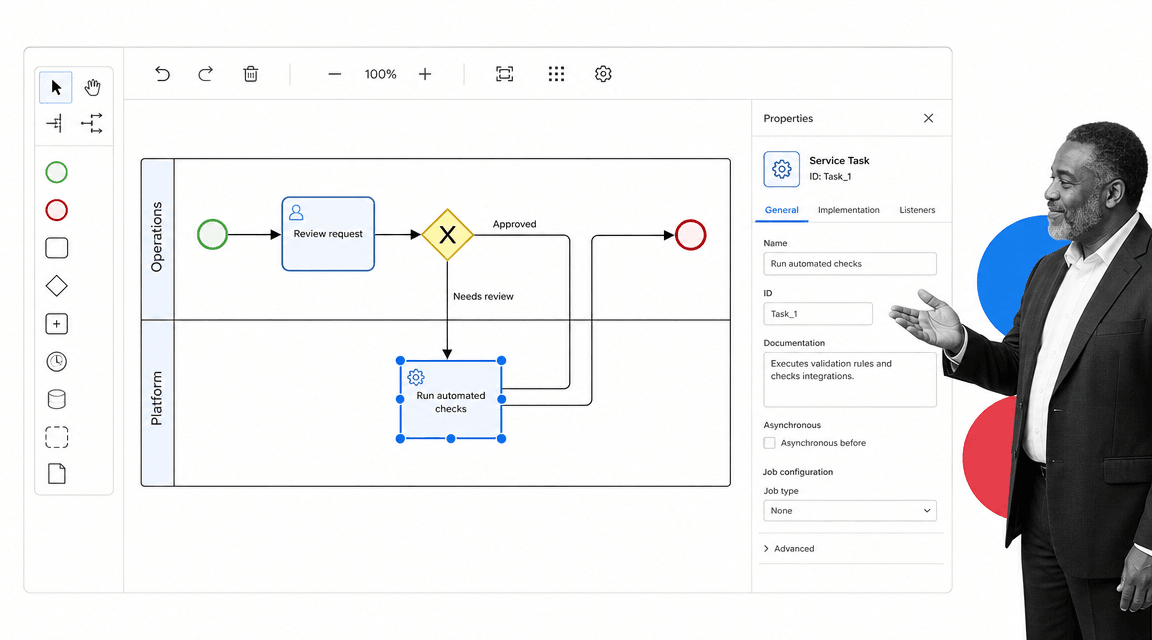Viewport: 1152px width, 640px height.
Task: Click the user icon in Review request
Action: point(296,212)
